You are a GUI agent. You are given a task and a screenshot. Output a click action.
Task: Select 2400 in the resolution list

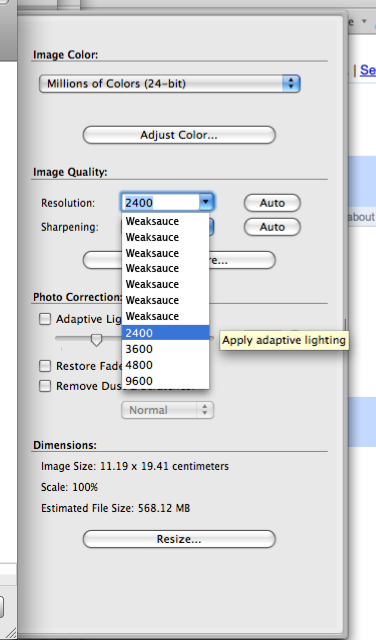click(165, 333)
